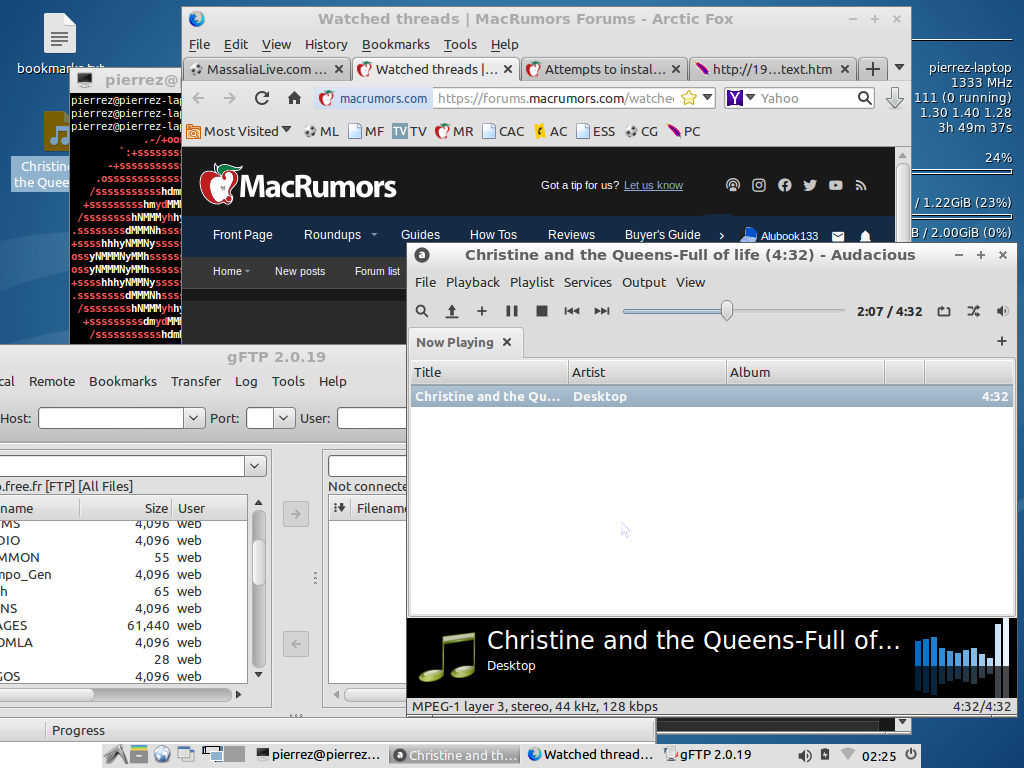Open the MR bookmark

[455, 131]
